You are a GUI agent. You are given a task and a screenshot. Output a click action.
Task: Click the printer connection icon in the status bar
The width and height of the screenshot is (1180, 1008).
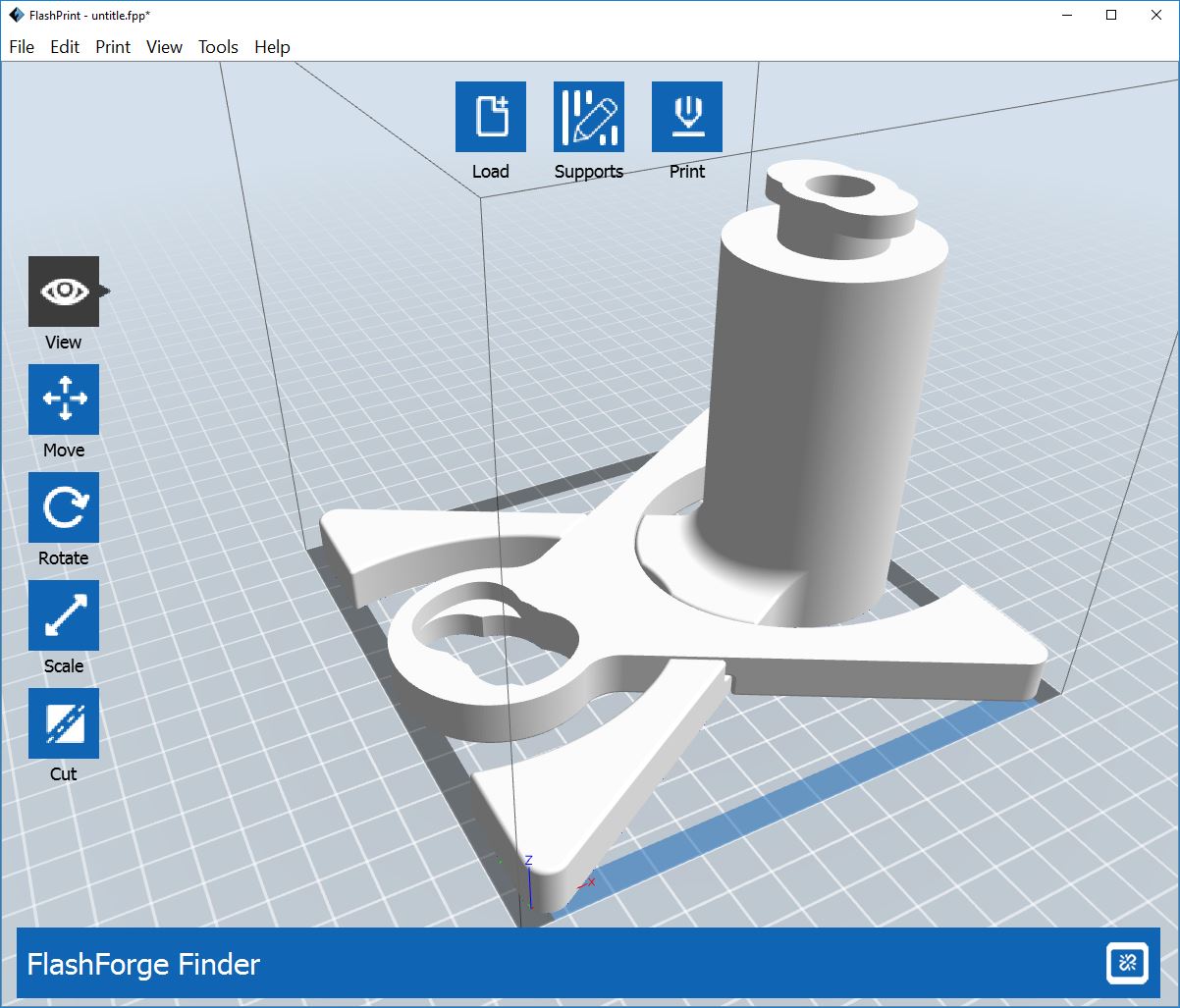(x=1126, y=964)
